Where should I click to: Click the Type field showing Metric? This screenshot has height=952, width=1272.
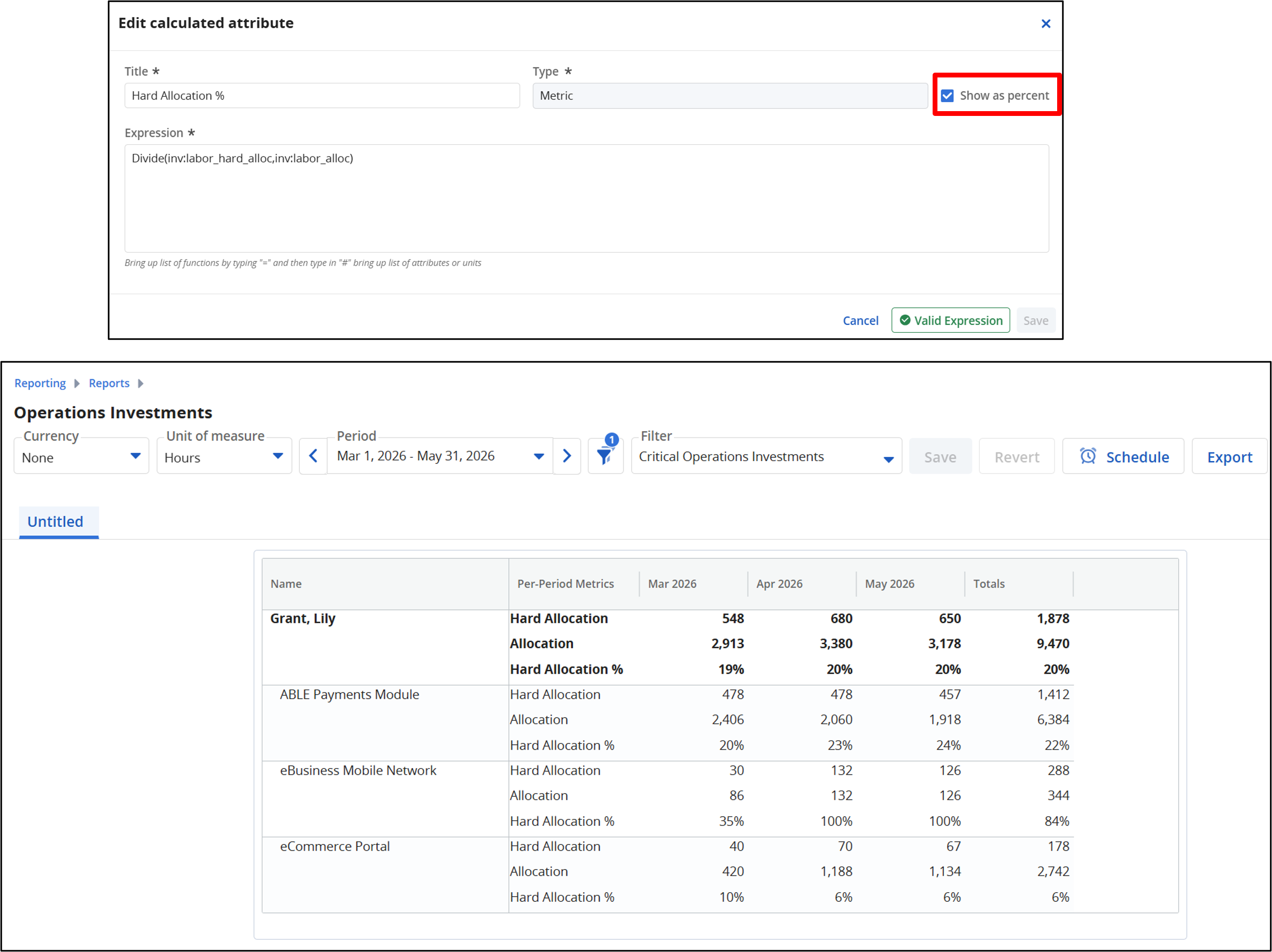click(730, 96)
